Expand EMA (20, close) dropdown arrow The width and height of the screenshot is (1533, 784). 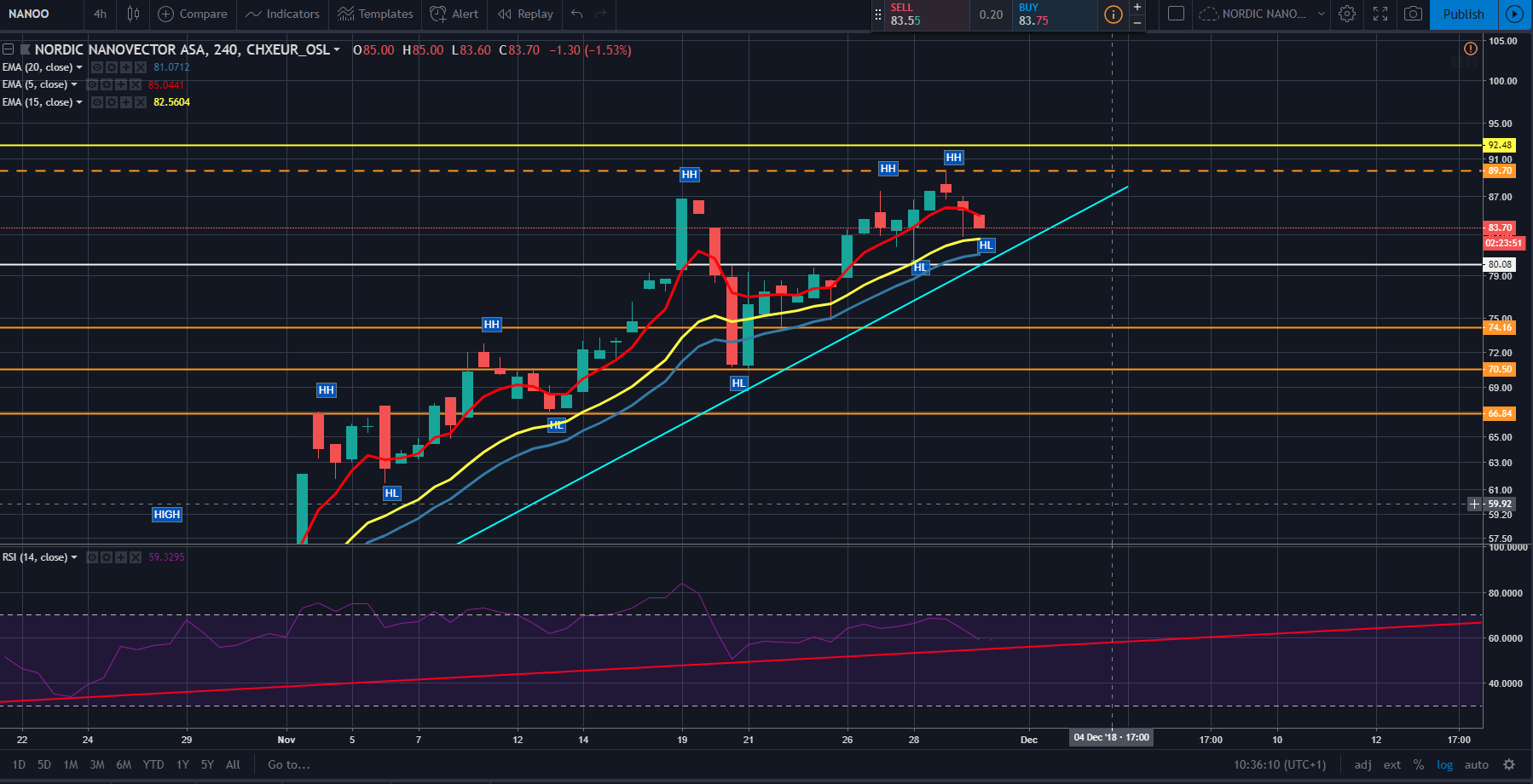tap(79, 67)
